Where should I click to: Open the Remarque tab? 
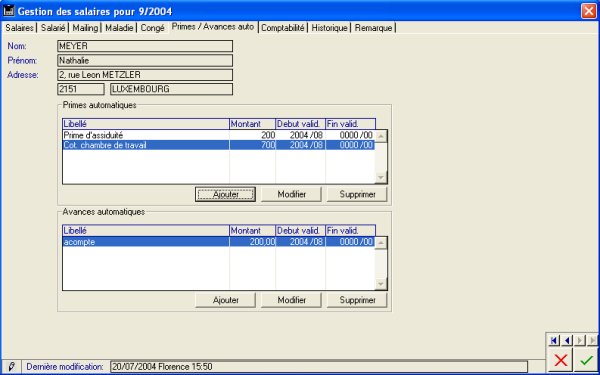[373, 28]
